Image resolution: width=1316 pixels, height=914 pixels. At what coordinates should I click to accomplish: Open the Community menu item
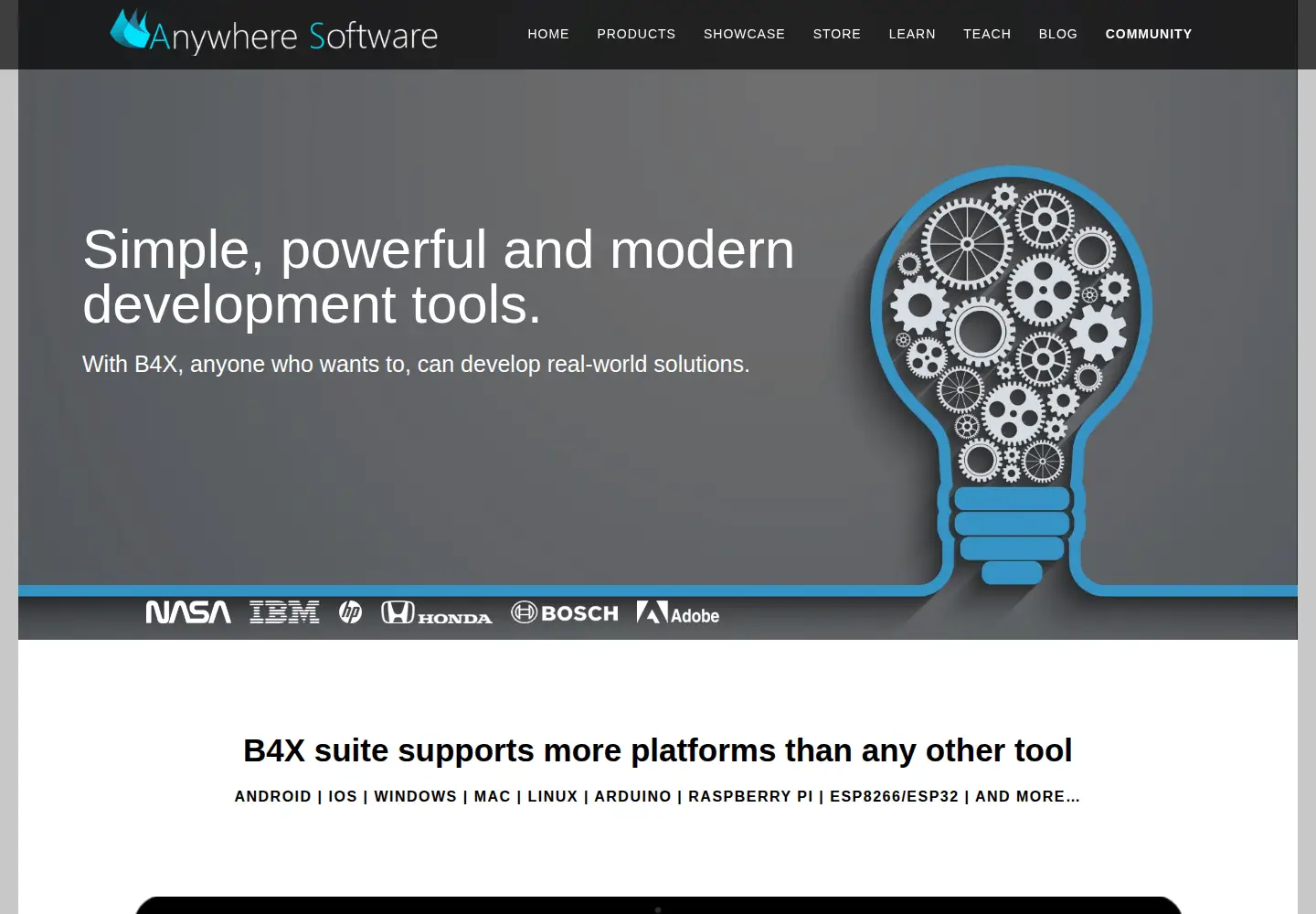(x=1149, y=34)
